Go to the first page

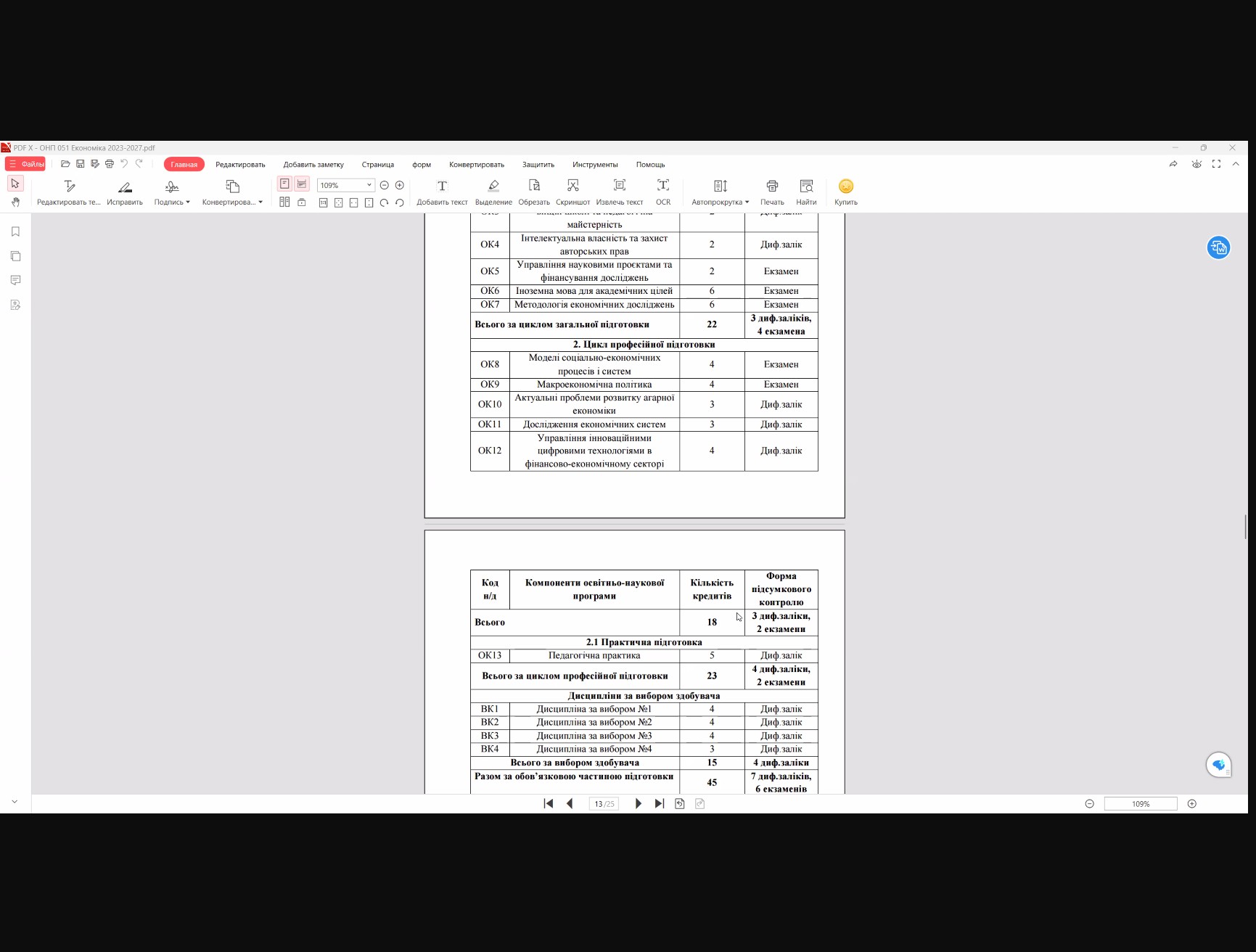pyautogui.click(x=549, y=803)
